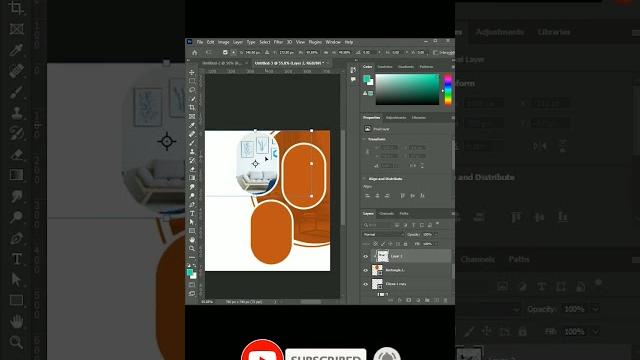The image size is (640, 360).
Task: Open the Layers panel flyout menu
Action: (x=452, y=213)
